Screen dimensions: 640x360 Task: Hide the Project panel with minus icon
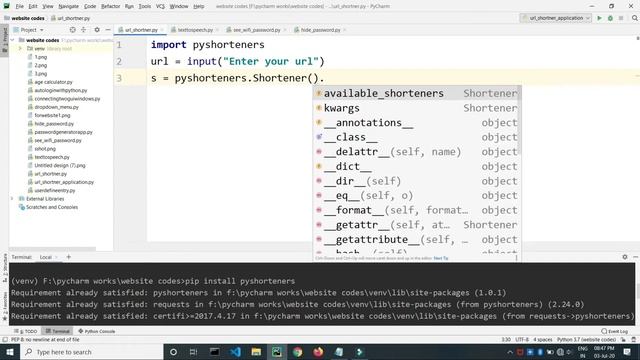pyautogui.click(x=108, y=30)
